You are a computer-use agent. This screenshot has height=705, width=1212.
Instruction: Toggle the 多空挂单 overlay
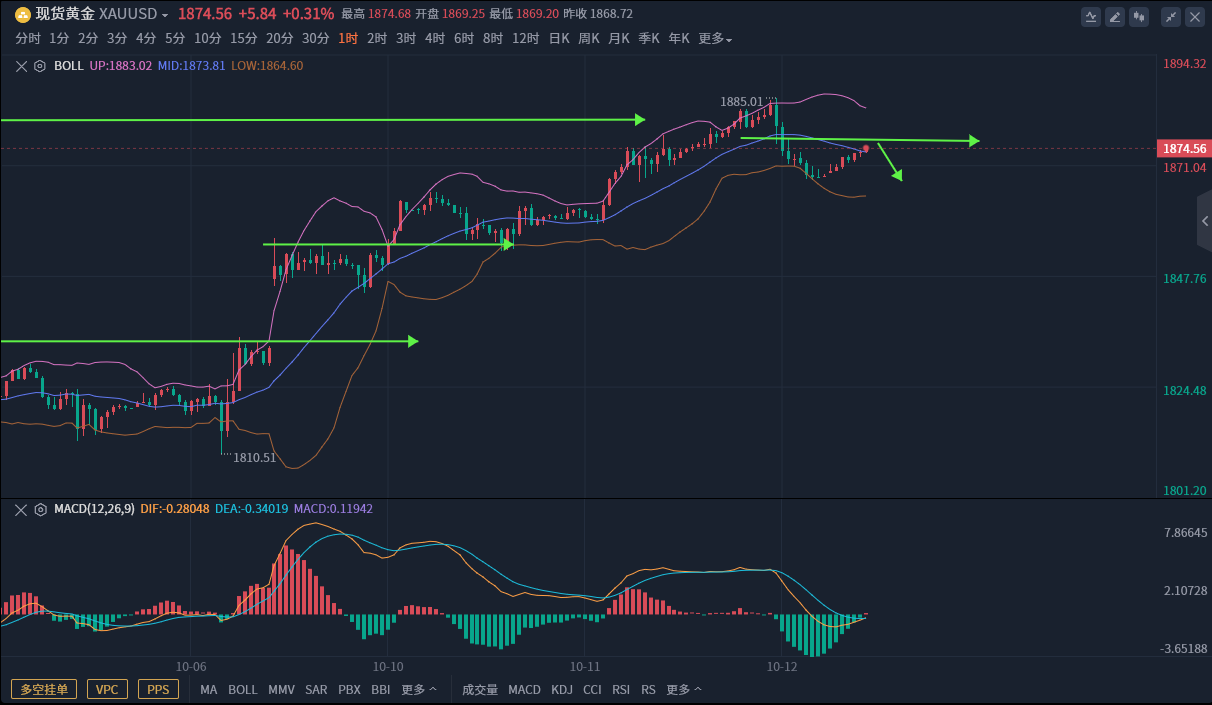(x=44, y=689)
